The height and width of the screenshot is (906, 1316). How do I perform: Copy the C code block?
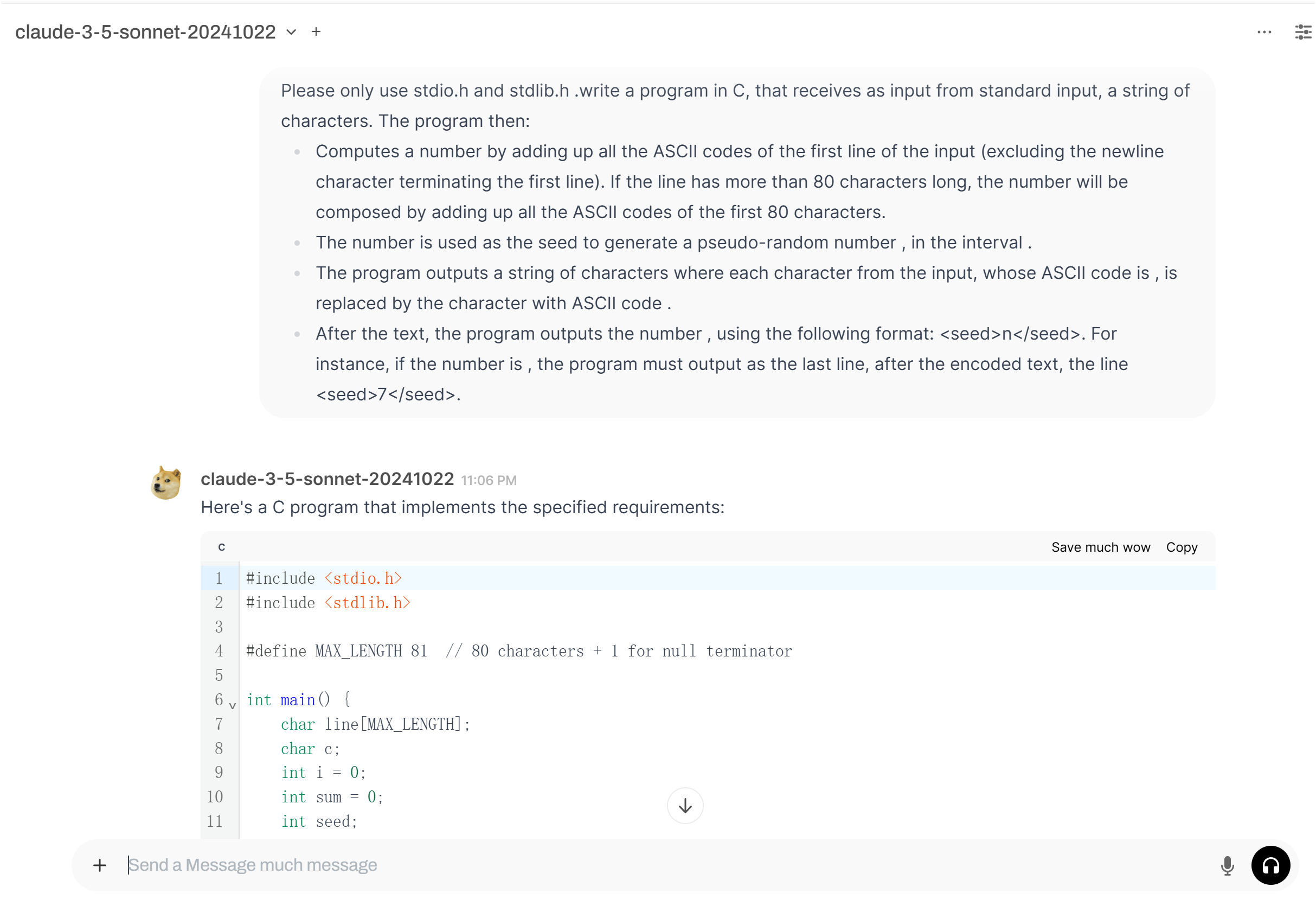1182,547
